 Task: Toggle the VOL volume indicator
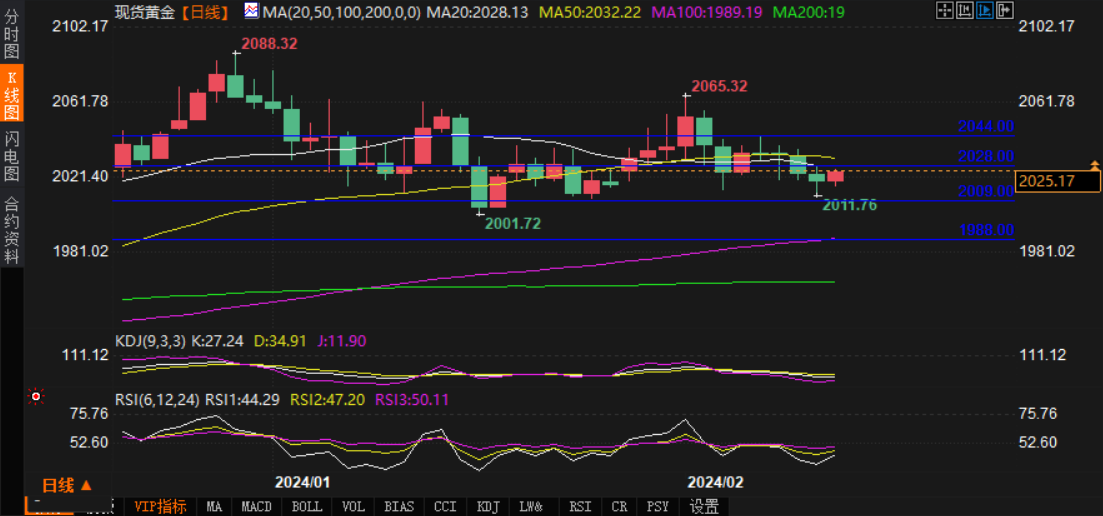pyautogui.click(x=353, y=507)
